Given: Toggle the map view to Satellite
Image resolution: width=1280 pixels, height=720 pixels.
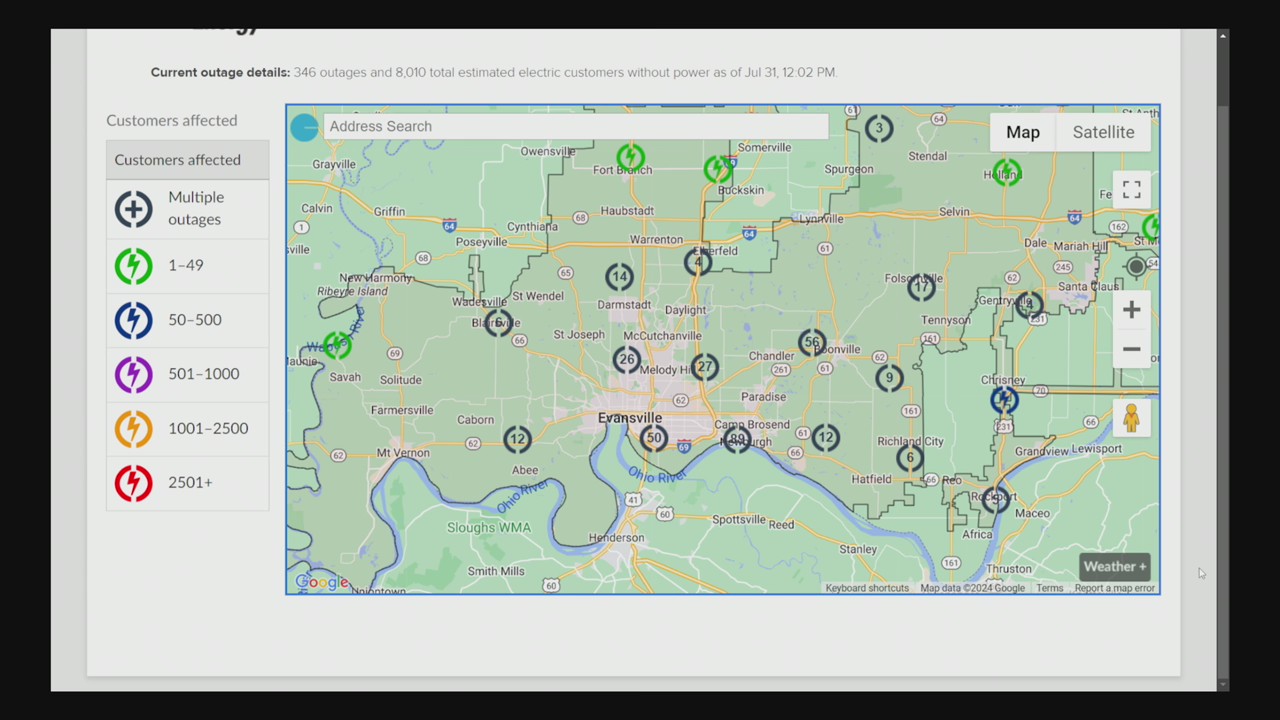Looking at the screenshot, I should (1103, 132).
